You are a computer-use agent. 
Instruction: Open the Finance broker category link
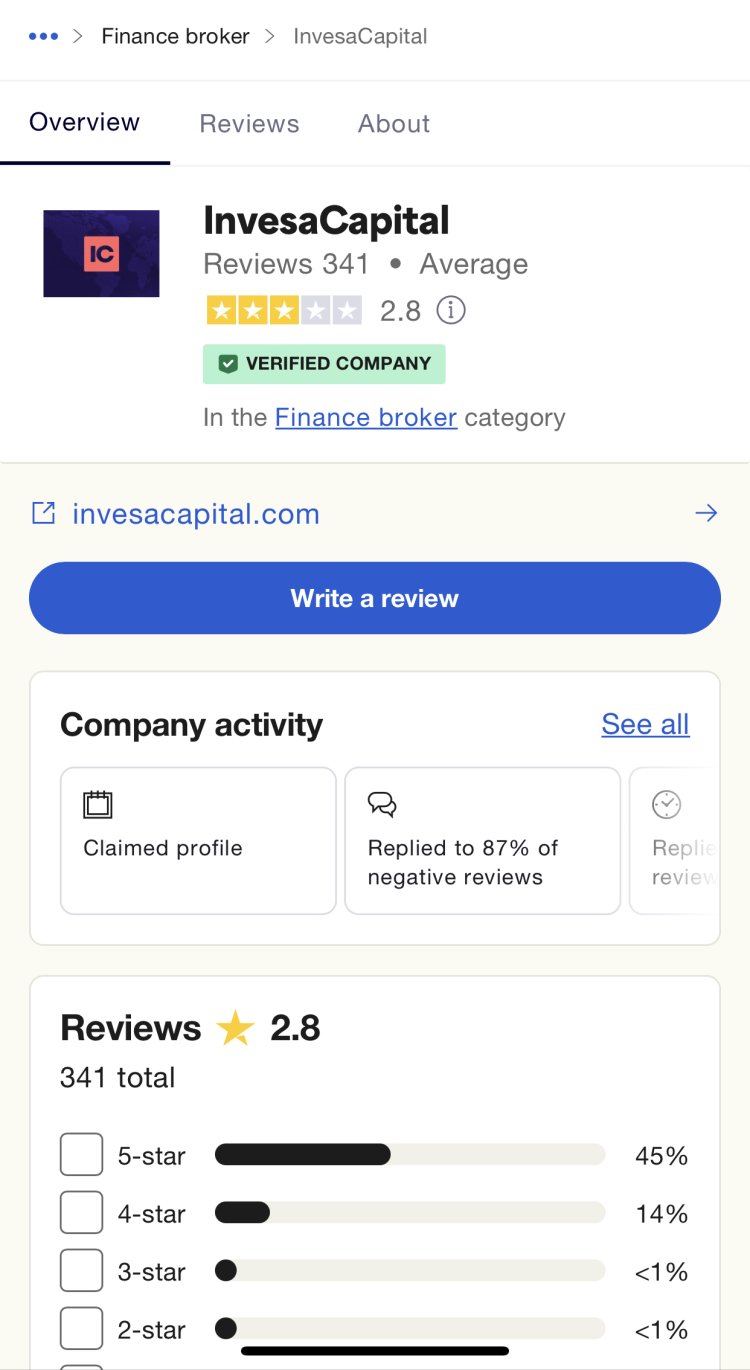[x=366, y=417]
